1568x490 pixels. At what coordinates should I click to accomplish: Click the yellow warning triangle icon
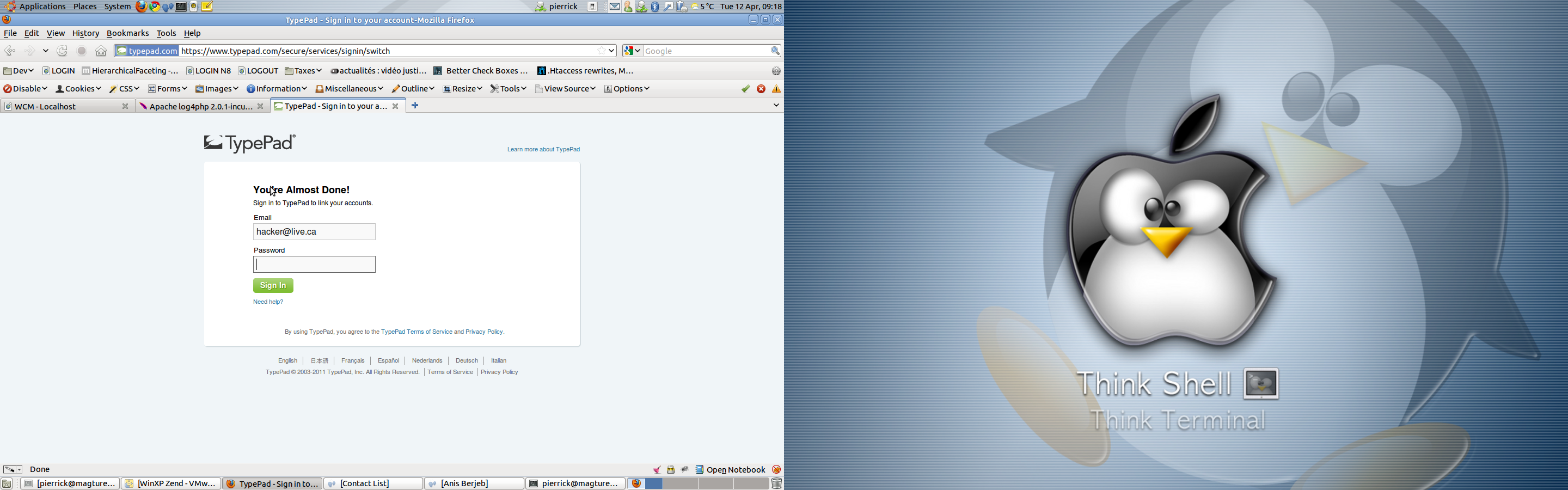(776, 89)
